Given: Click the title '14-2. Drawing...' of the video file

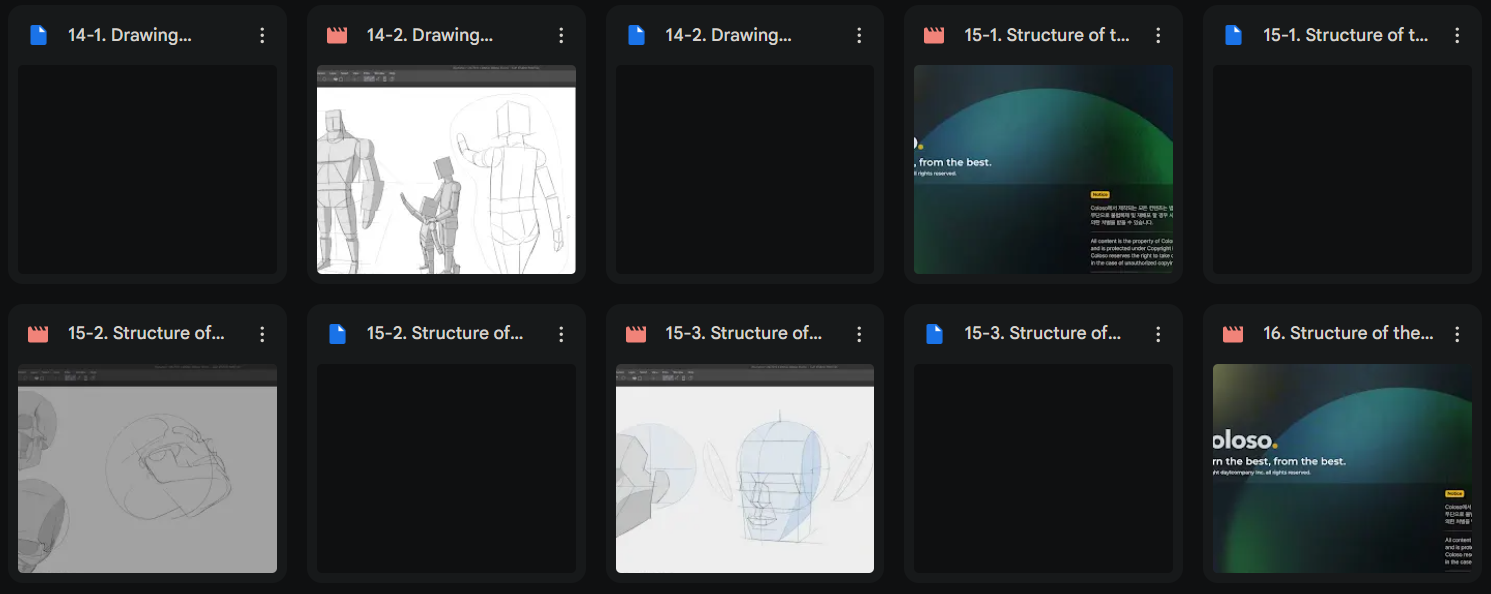Looking at the screenshot, I should pyautogui.click(x=430, y=35).
